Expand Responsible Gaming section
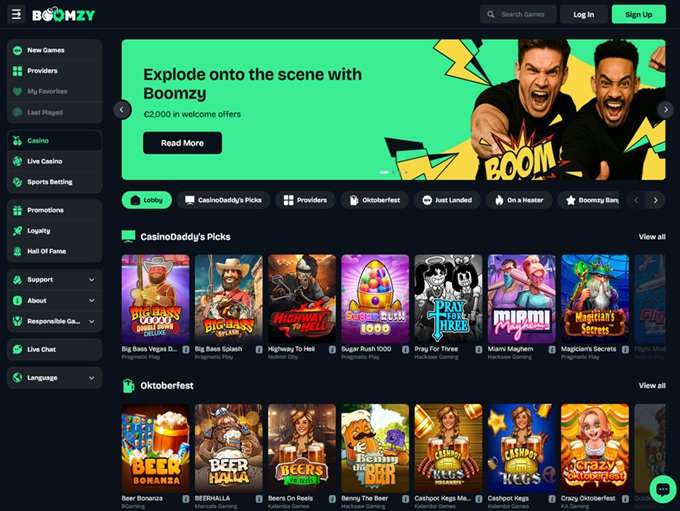This screenshot has height=511, width=680. [55, 321]
